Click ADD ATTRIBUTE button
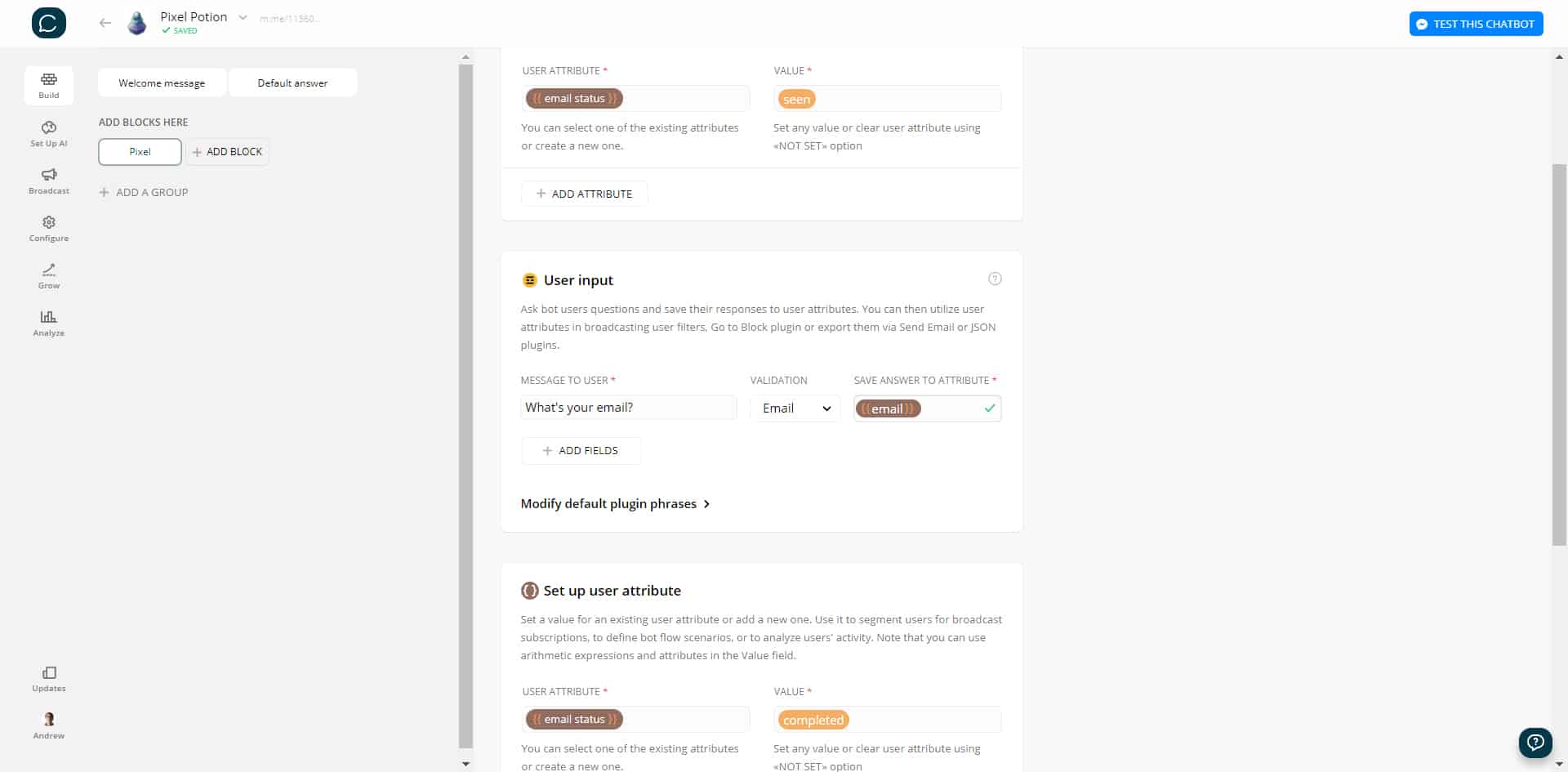This screenshot has width=1568, height=772. click(x=585, y=194)
